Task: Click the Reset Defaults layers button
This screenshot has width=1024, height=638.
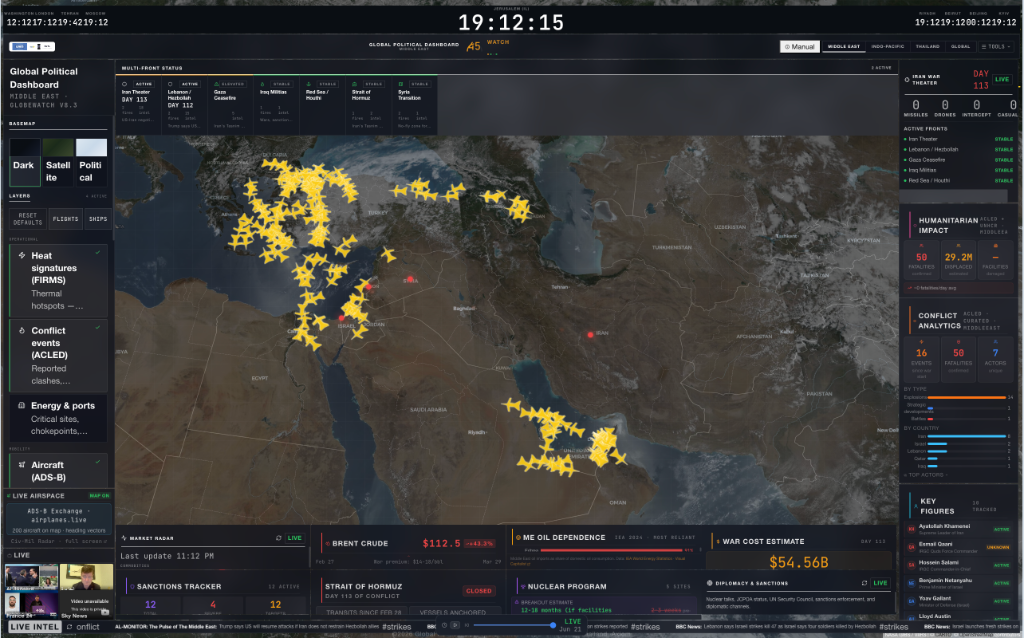Action: (x=27, y=219)
